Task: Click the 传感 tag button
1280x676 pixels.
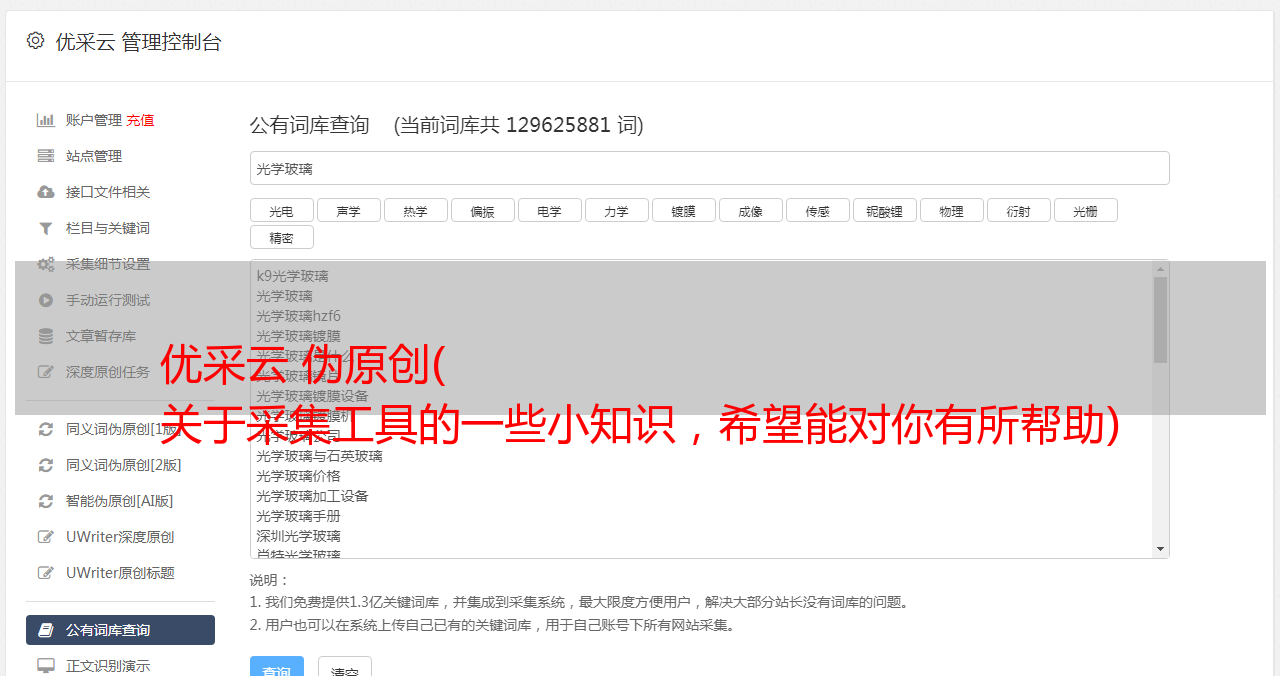Action: (x=817, y=210)
